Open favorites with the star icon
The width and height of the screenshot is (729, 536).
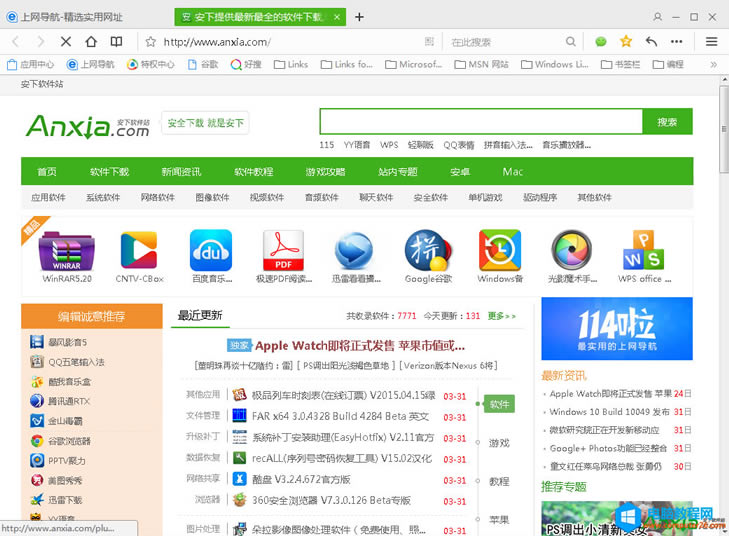click(626, 42)
